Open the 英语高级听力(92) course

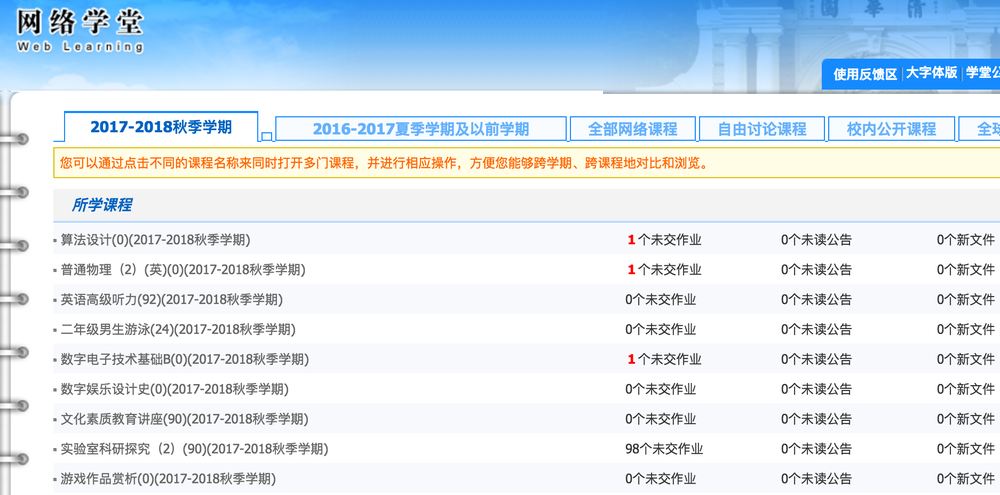[x=172, y=300]
